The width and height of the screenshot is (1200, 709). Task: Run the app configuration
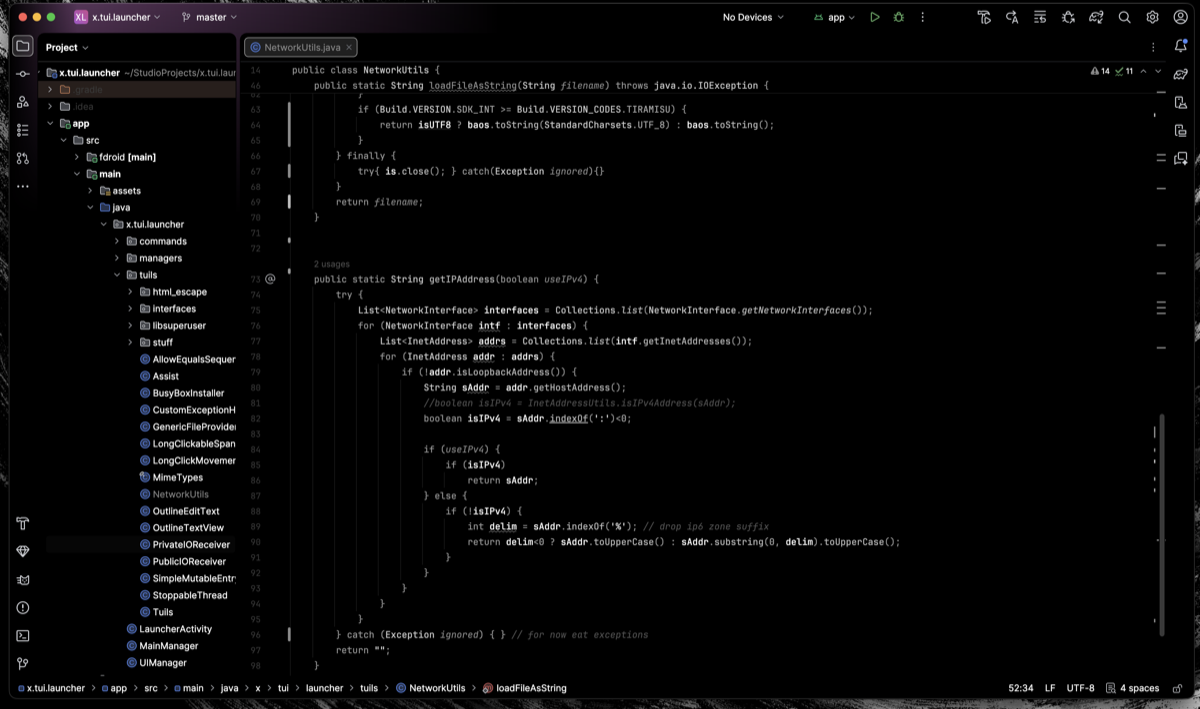point(875,17)
